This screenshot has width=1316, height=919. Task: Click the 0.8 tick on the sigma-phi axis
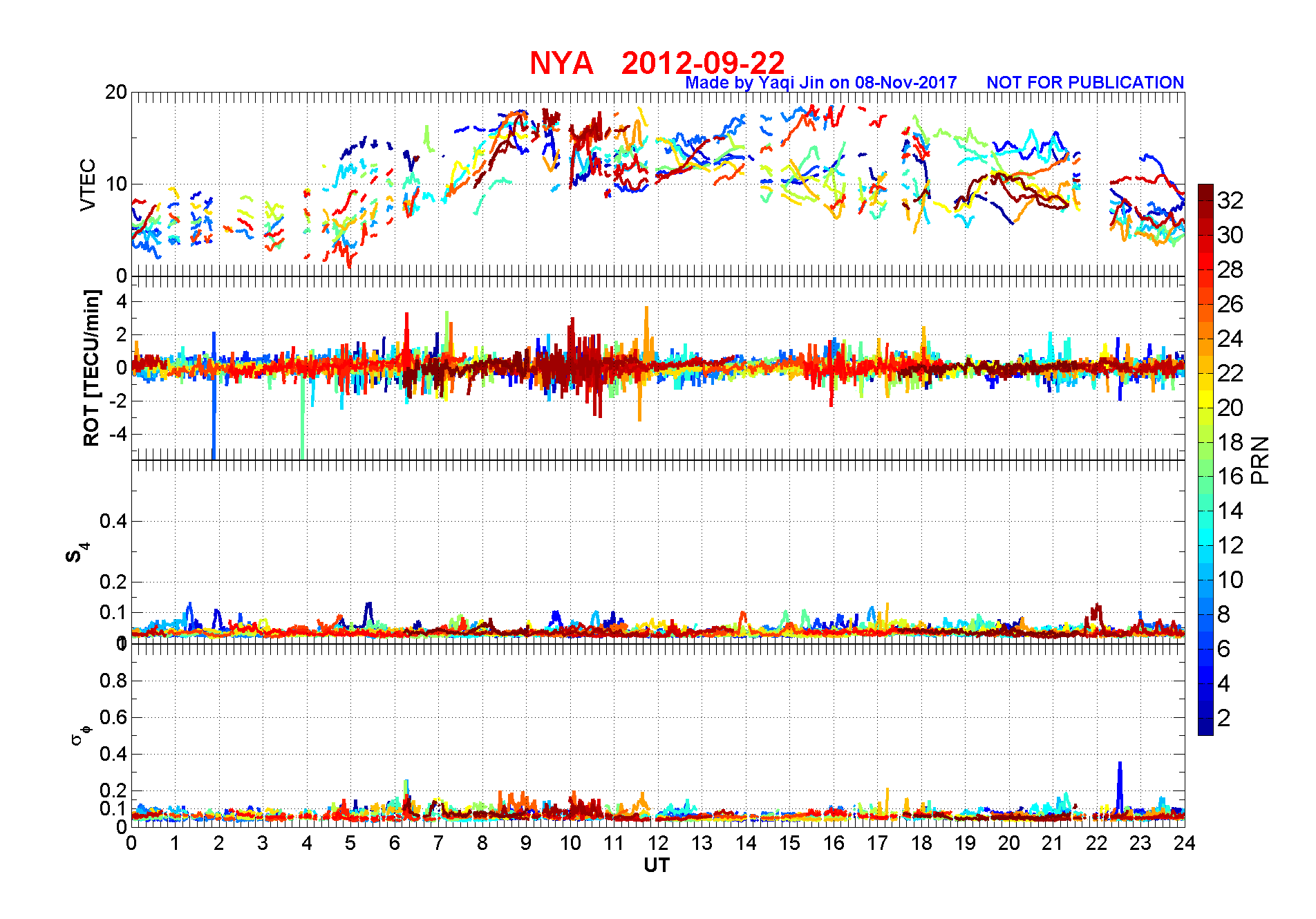point(113,681)
